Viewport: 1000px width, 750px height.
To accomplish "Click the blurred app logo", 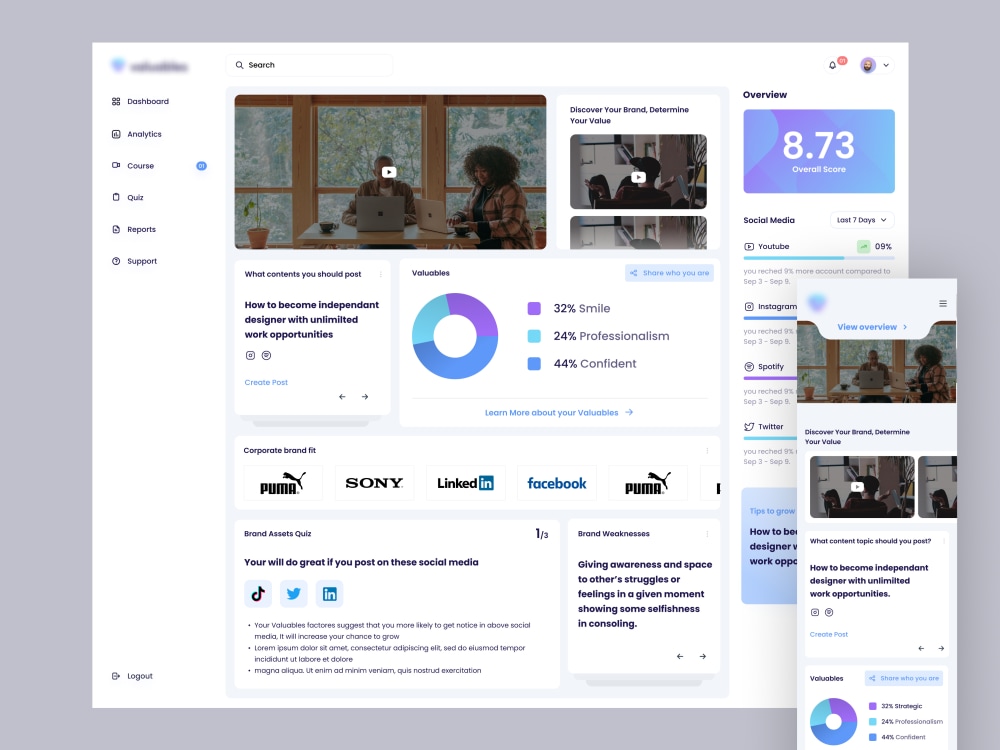I will pos(149,66).
